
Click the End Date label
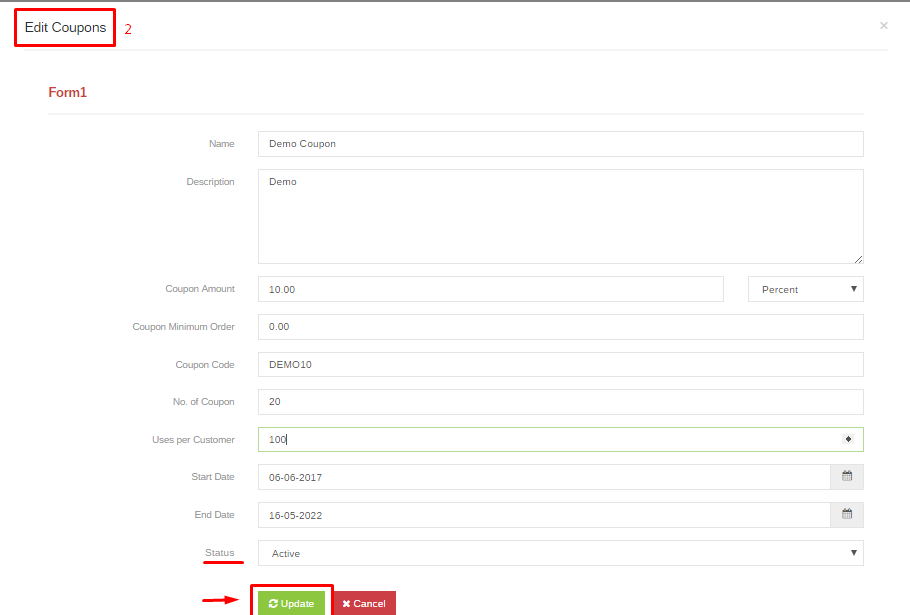pos(214,514)
